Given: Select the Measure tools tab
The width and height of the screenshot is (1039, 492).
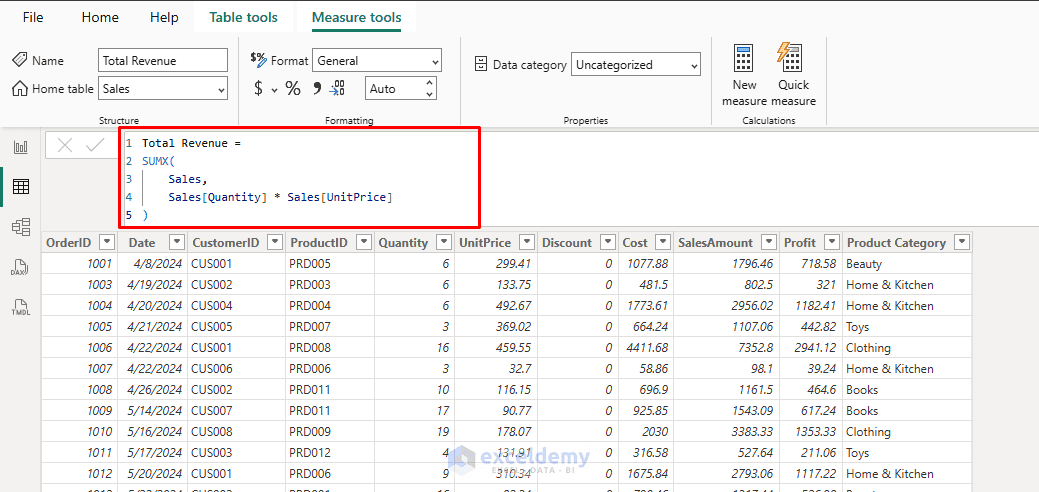Looking at the screenshot, I should (356, 17).
